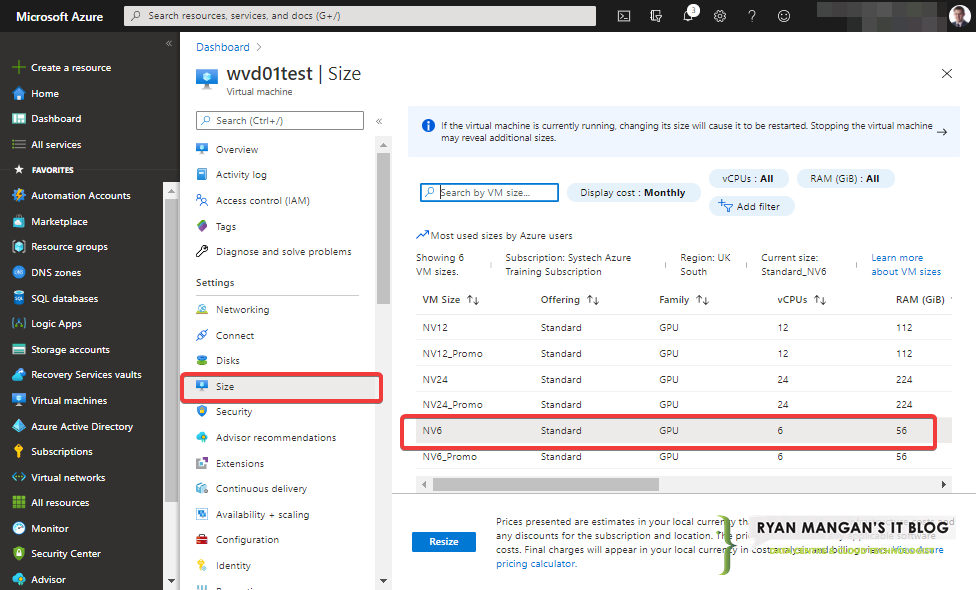Open Tags in the resource menu
The width and height of the screenshot is (976, 590).
coord(225,227)
